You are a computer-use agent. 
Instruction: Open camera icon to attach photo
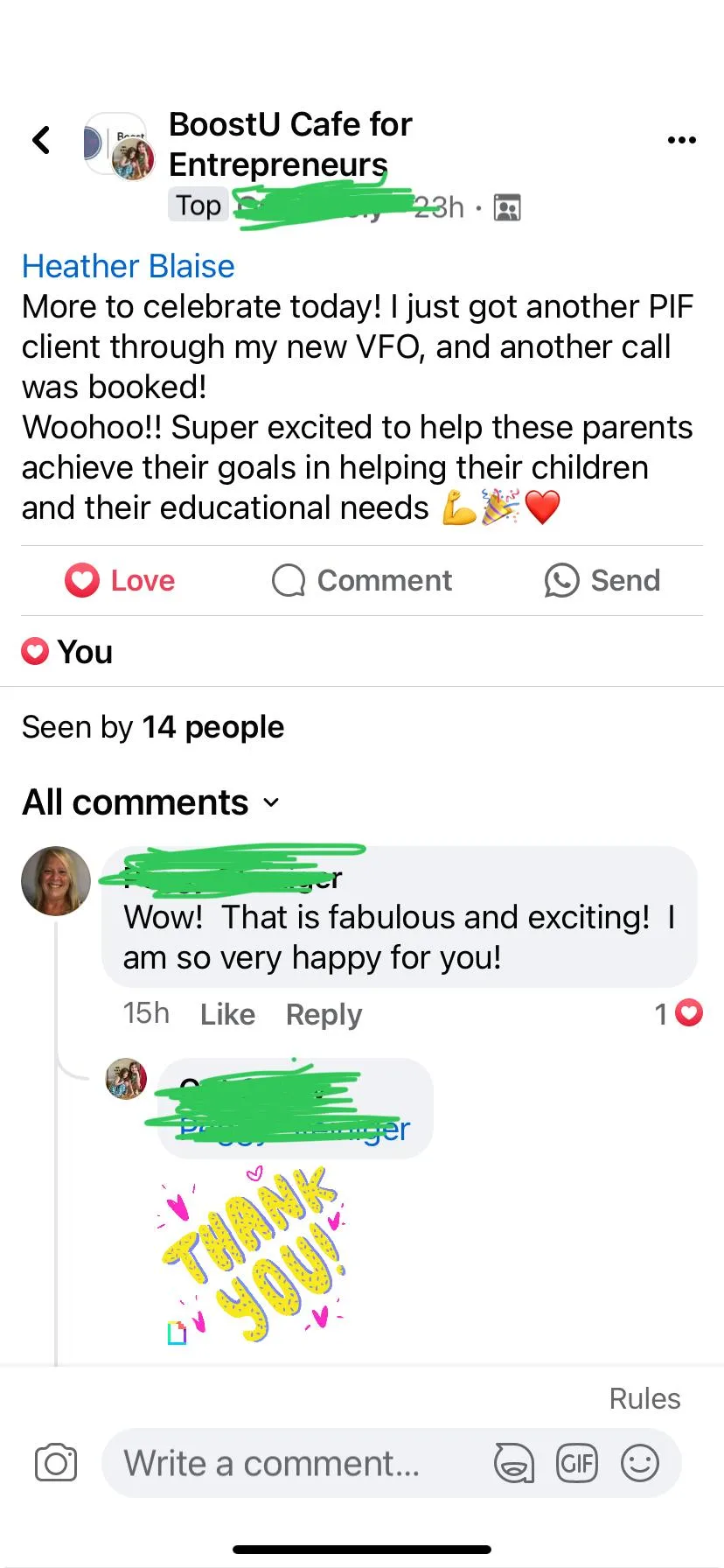click(x=56, y=1463)
